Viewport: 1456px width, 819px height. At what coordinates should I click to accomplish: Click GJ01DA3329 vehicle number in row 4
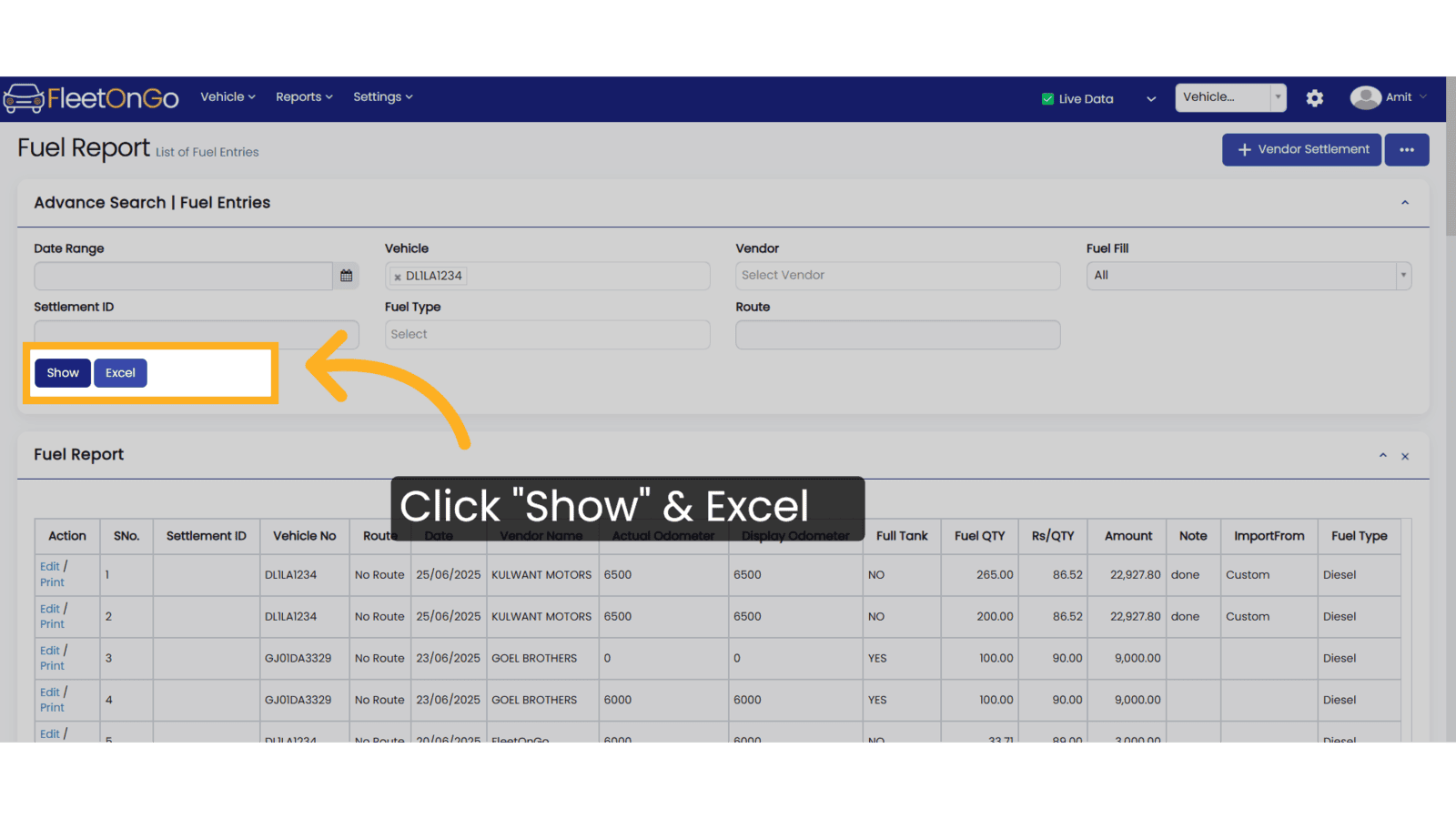(298, 701)
